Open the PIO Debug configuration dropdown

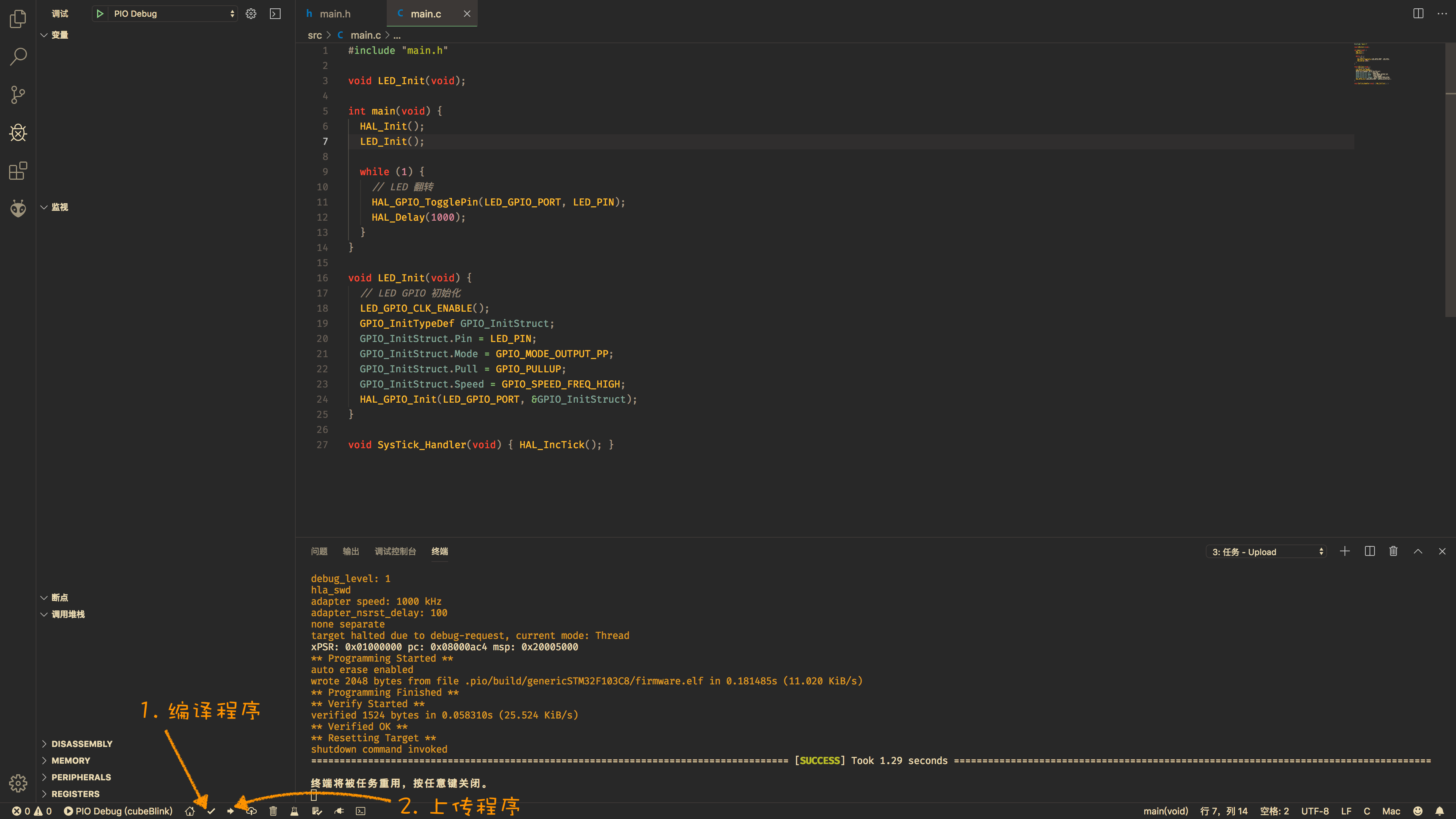173,14
